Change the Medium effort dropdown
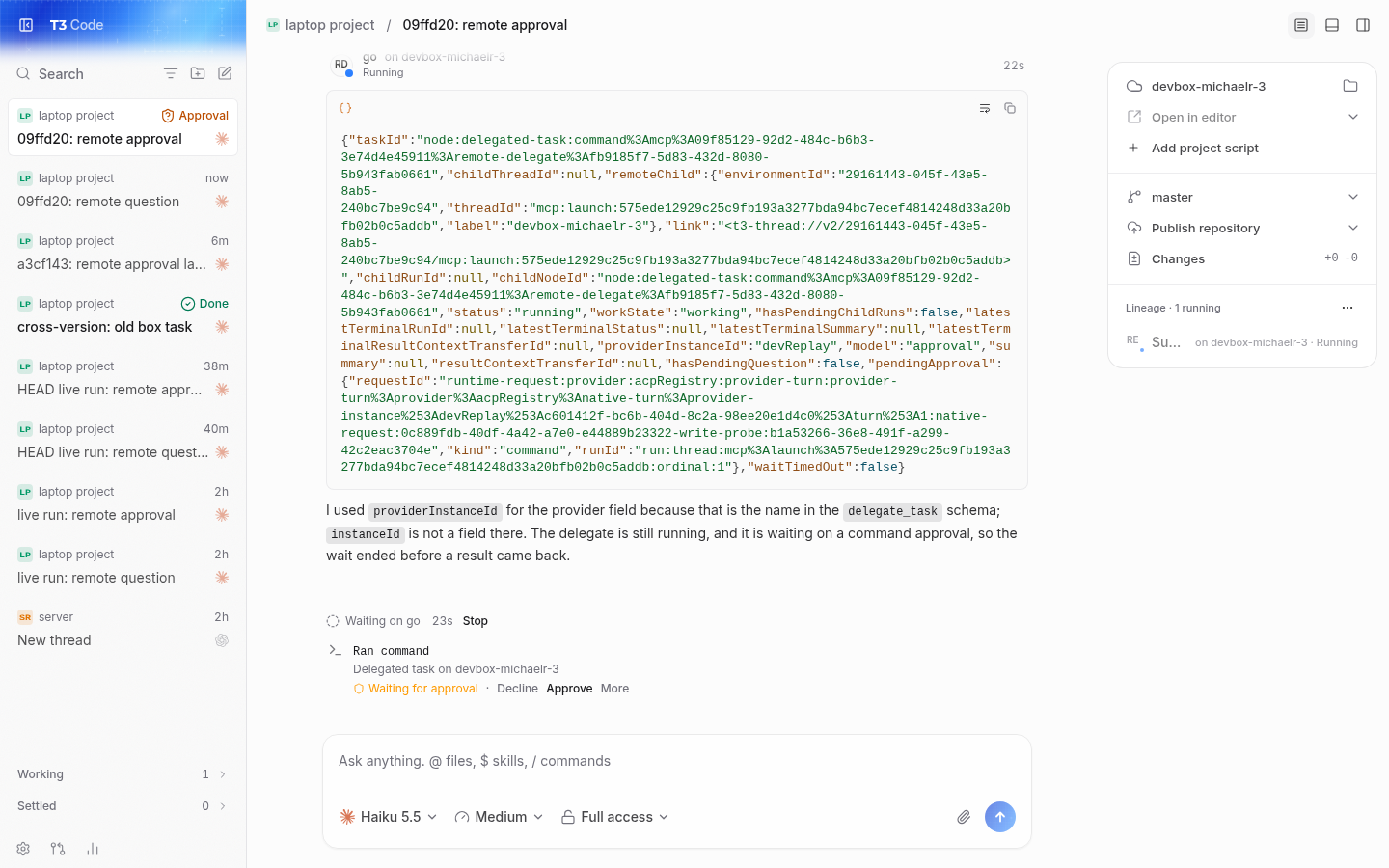This screenshot has height=868, width=1389. pos(499,817)
